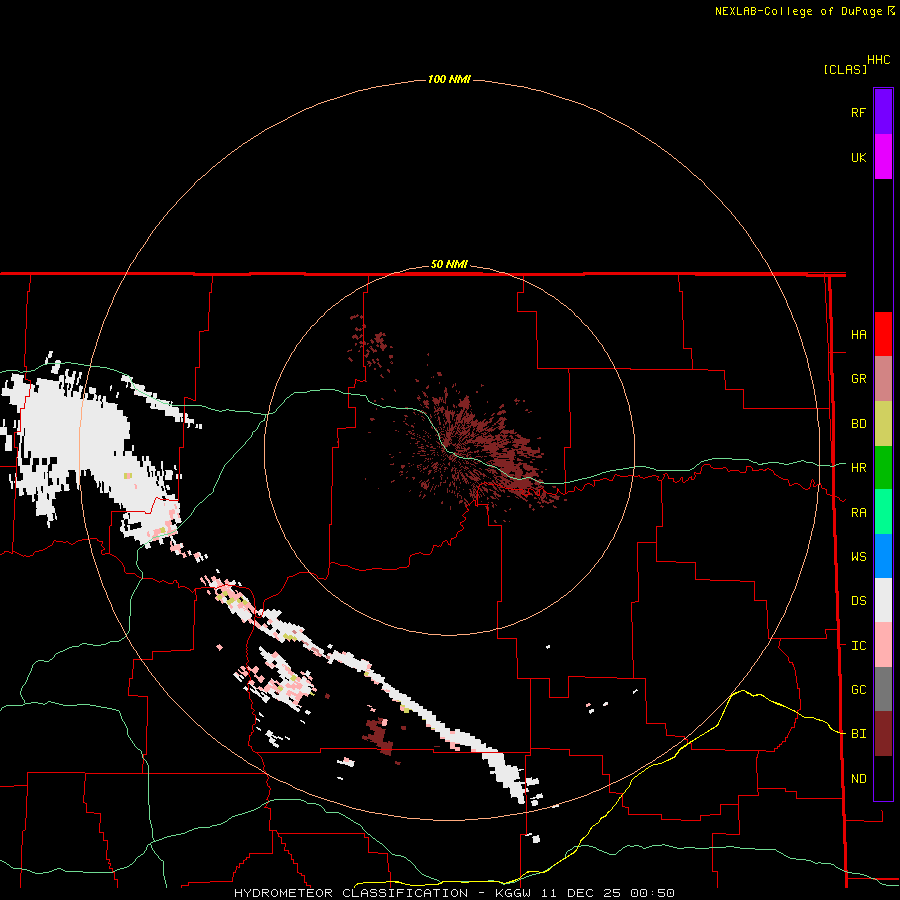The width and height of the screenshot is (900, 900).
Task: Click the 100 NMI range ring label
Action: coord(449,79)
